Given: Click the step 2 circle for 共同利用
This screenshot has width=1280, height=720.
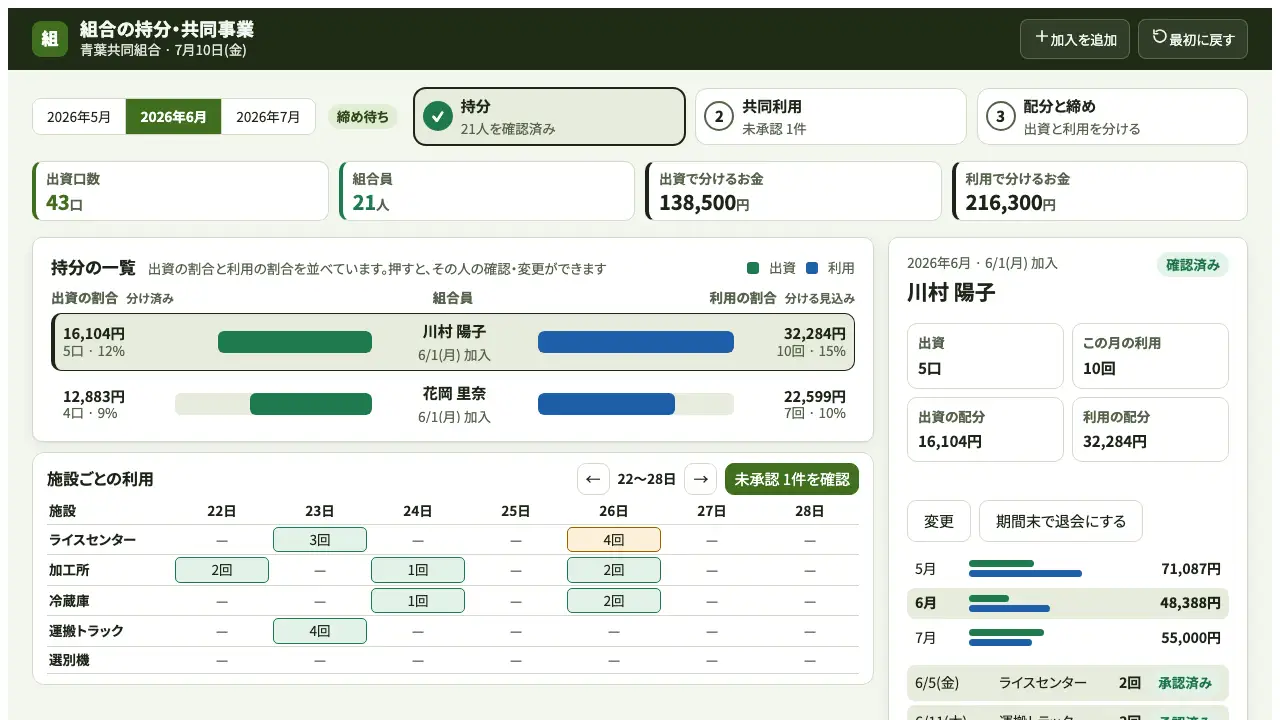Looking at the screenshot, I should pos(718,116).
